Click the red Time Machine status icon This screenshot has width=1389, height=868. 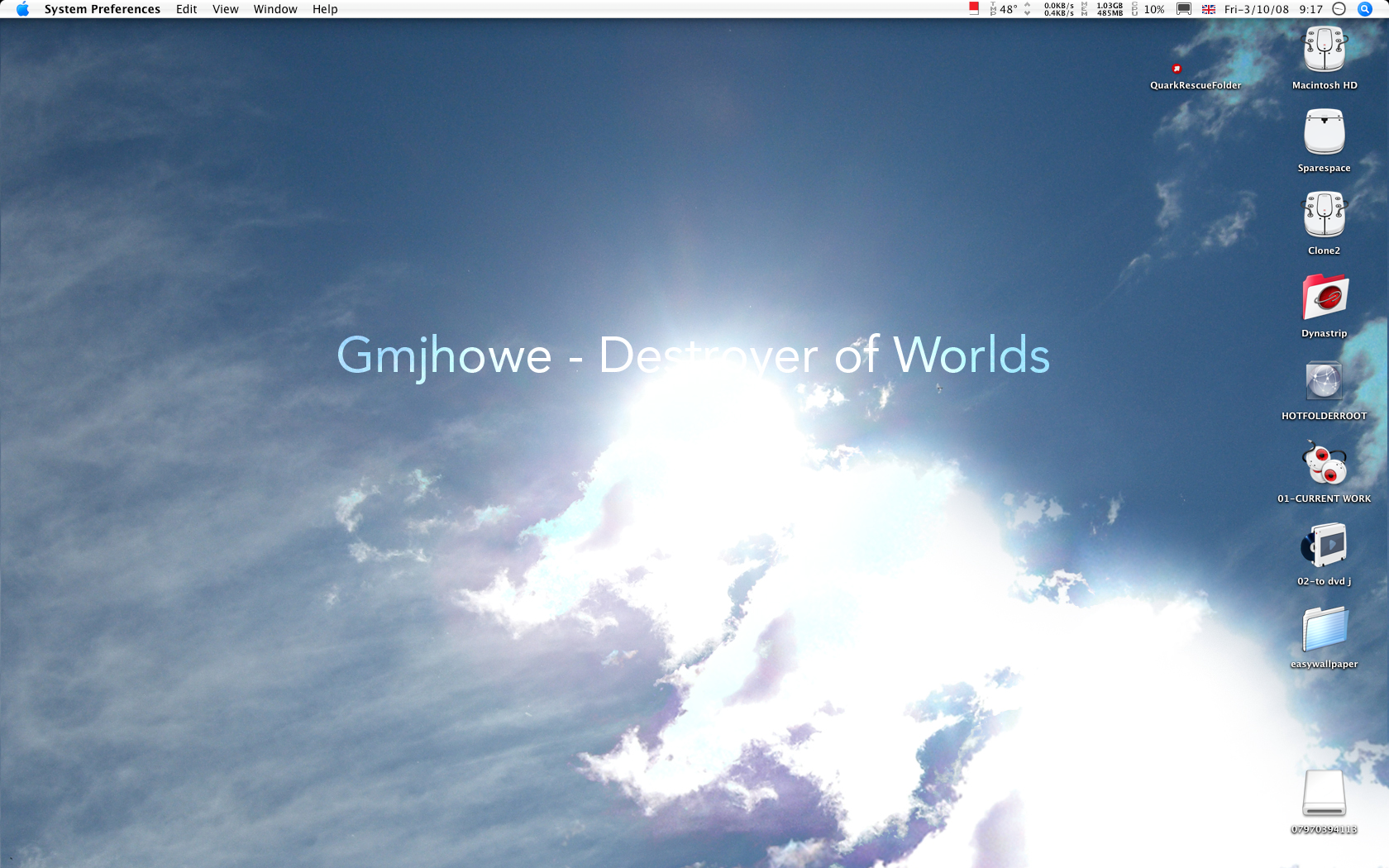975,9
